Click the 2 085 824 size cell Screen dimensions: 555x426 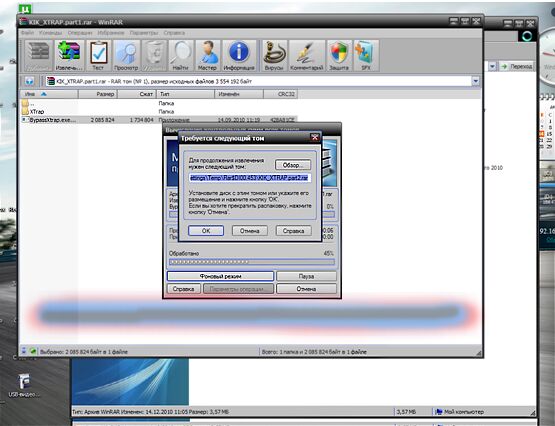coord(103,120)
